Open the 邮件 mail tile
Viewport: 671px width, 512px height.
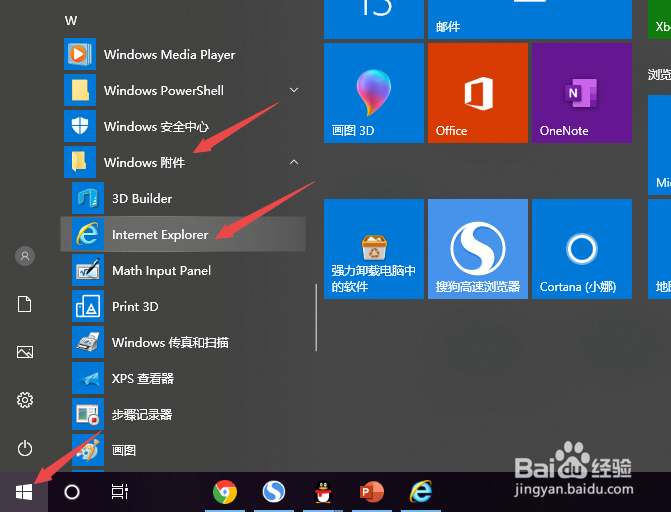[530, 19]
